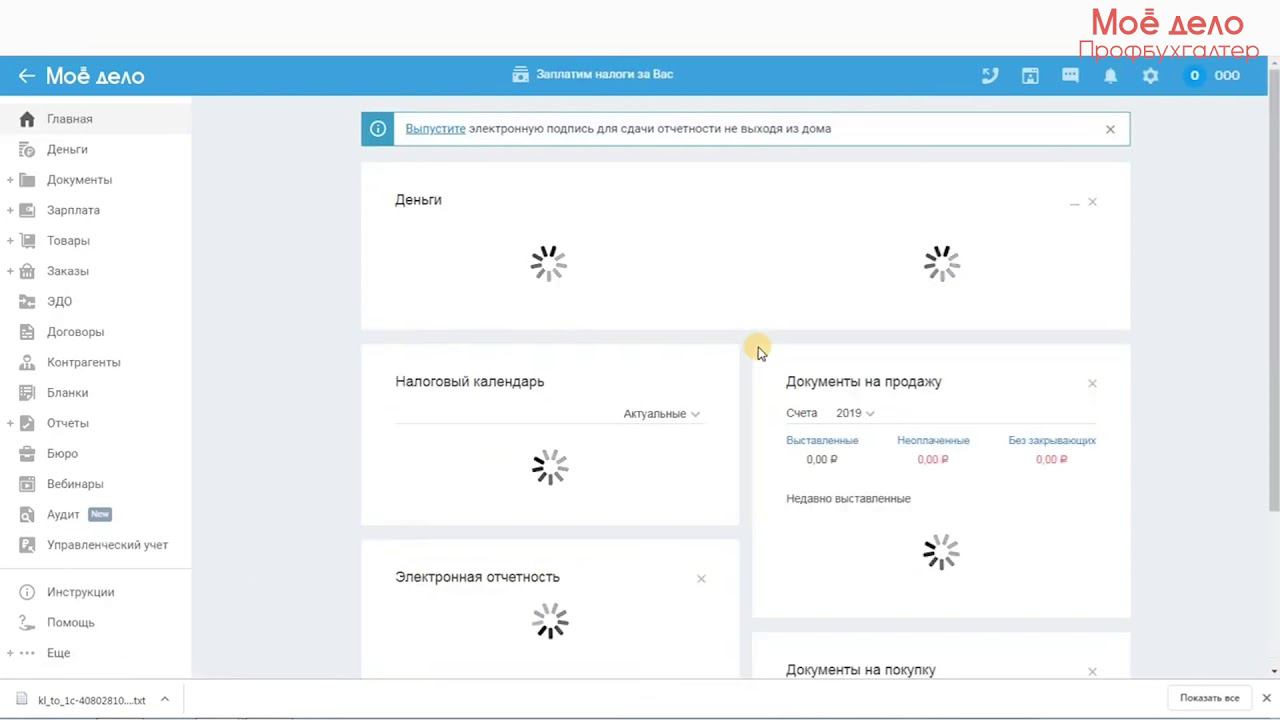Image resolution: width=1280 pixels, height=720 pixels.
Task: Click the Моё дело logo in header
Action: 95,76
